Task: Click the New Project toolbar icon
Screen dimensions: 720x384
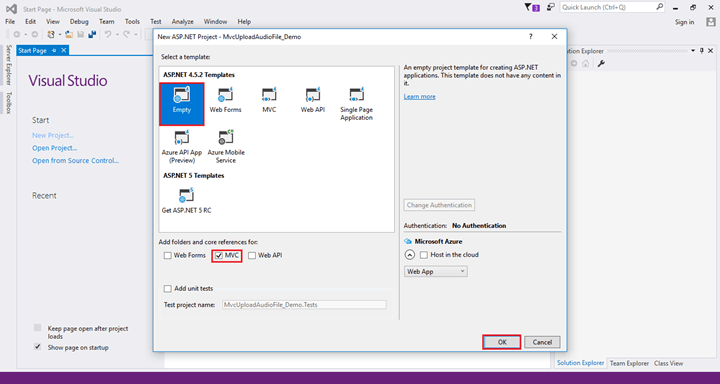Action: (x=51, y=34)
